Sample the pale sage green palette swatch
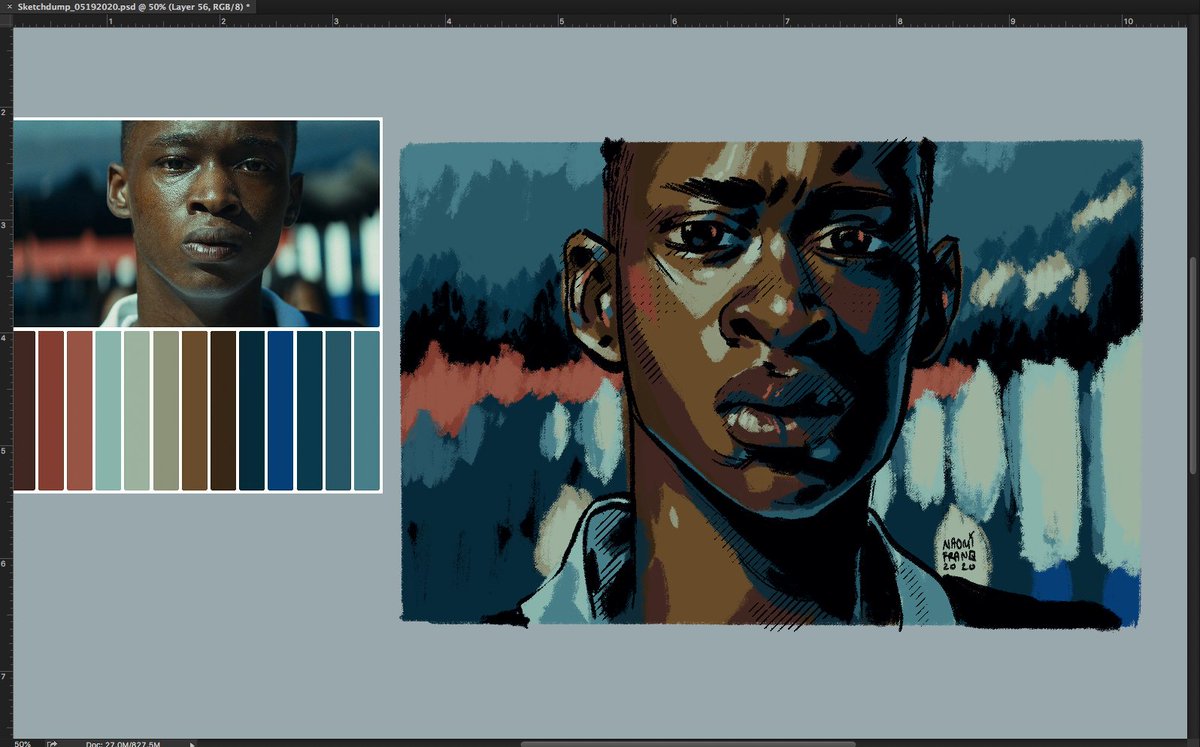This screenshot has width=1200, height=747. point(137,411)
